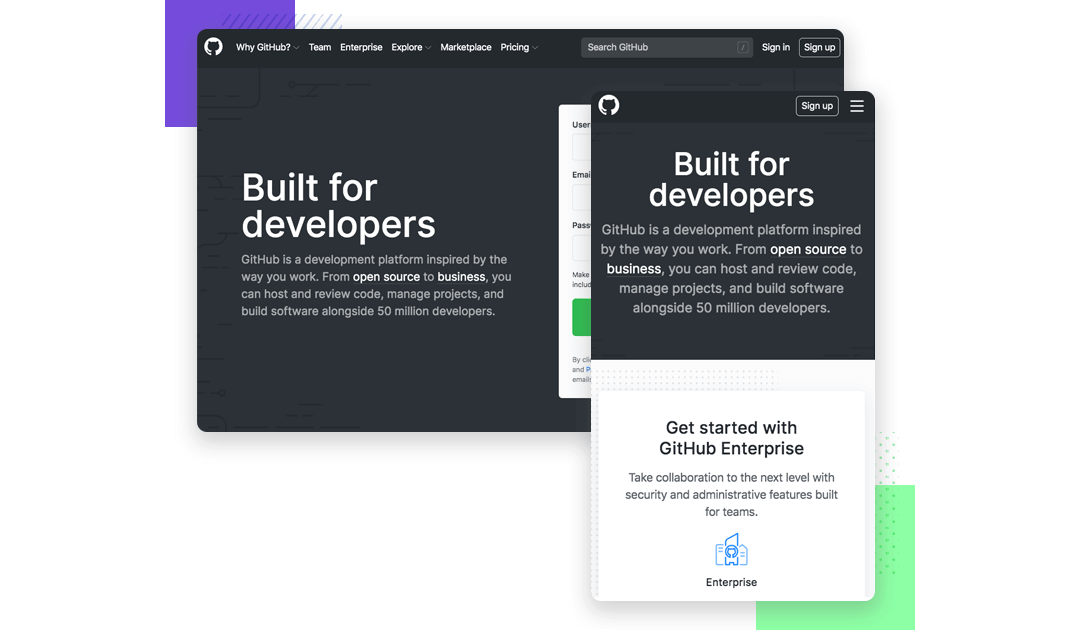Viewport: 1080px width, 630px height.
Task: Click the GitHub logo in mobile view
Action: (609, 105)
